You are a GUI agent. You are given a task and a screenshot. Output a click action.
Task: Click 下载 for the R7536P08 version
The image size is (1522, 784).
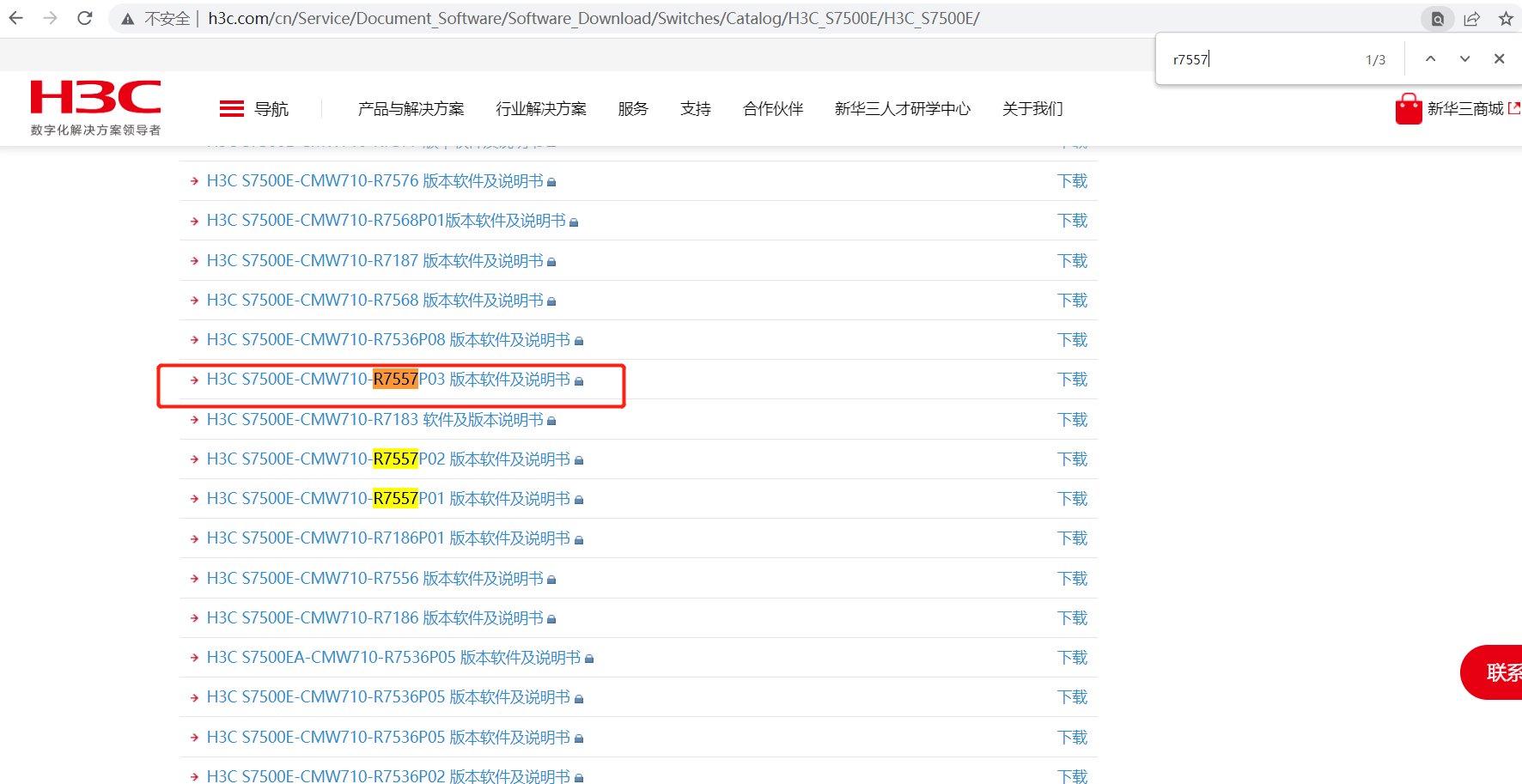[1072, 340]
